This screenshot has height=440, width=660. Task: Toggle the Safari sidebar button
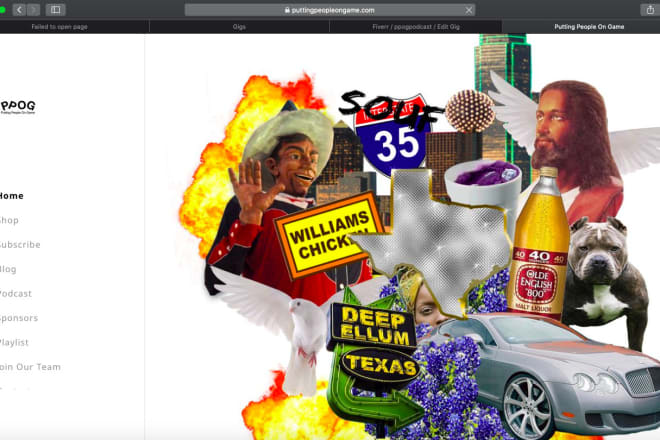coord(56,10)
